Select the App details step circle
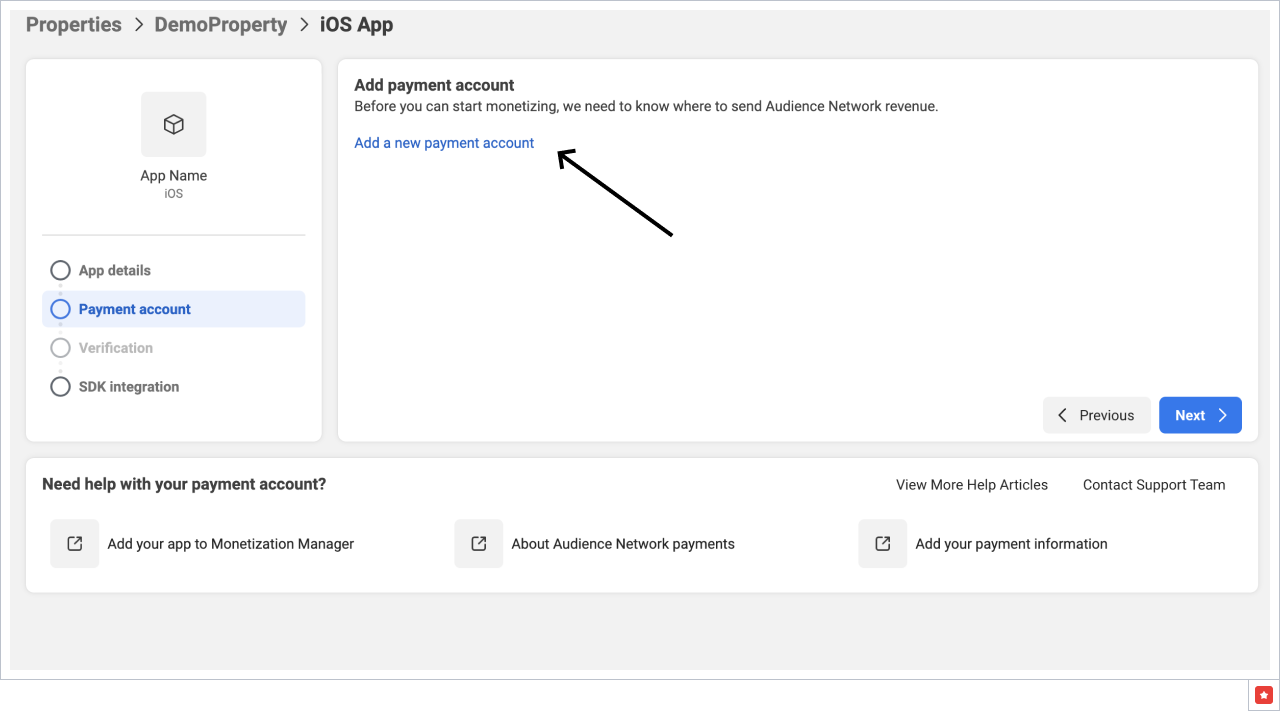 (x=60, y=270)
